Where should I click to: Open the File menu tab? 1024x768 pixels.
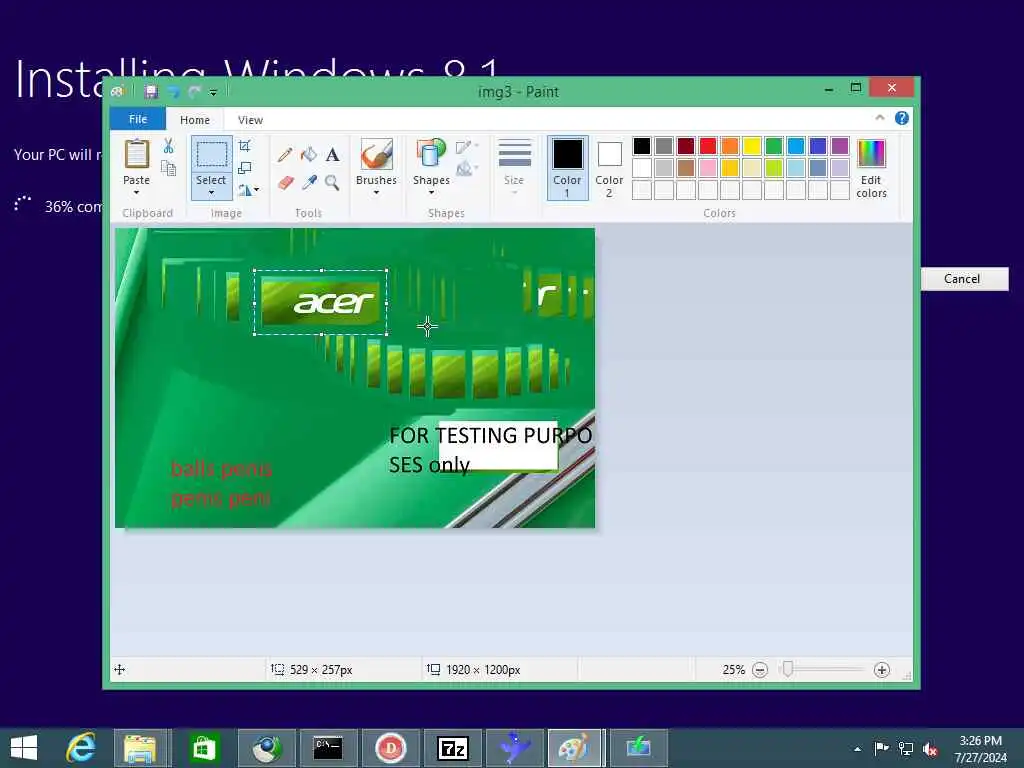(138, 119)
